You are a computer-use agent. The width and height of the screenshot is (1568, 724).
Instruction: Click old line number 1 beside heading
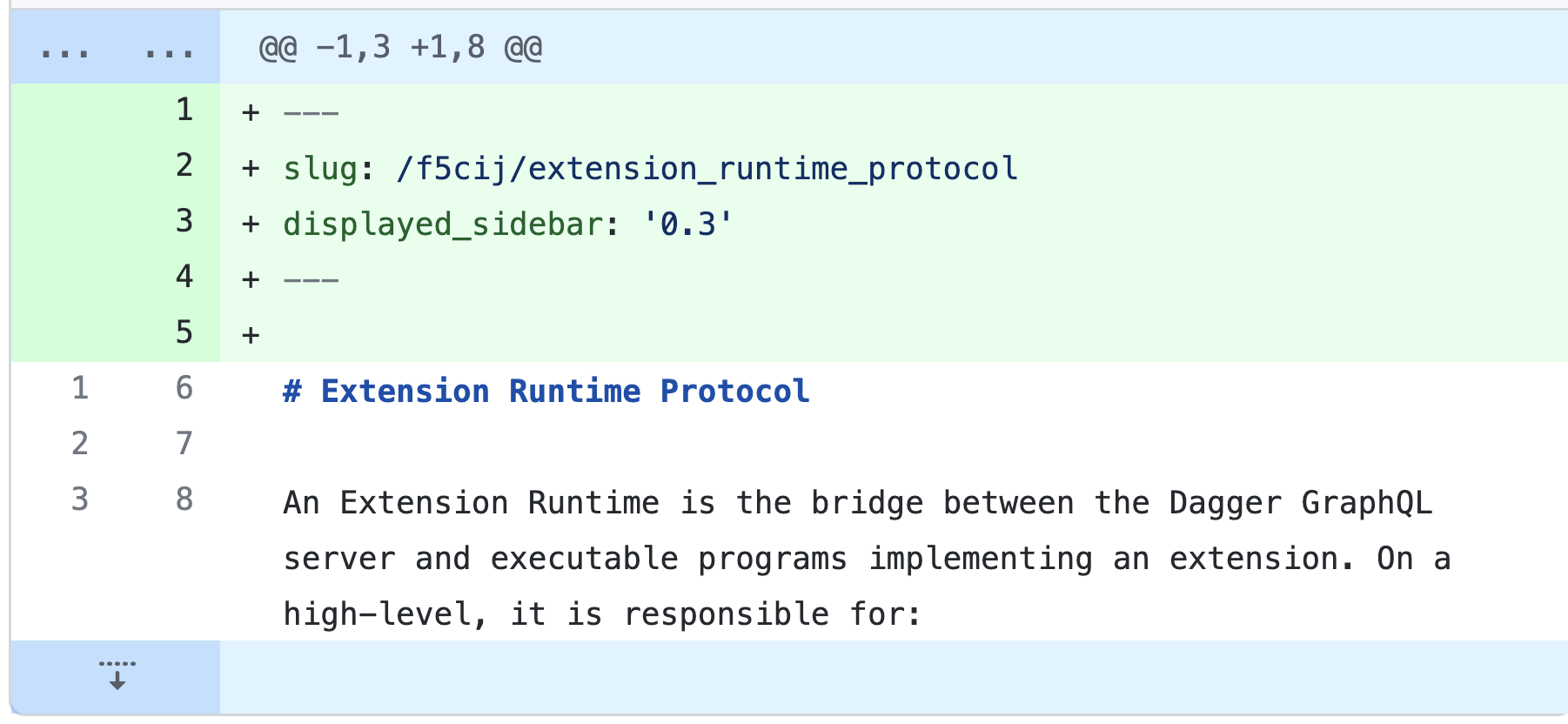tap(80, 388)
